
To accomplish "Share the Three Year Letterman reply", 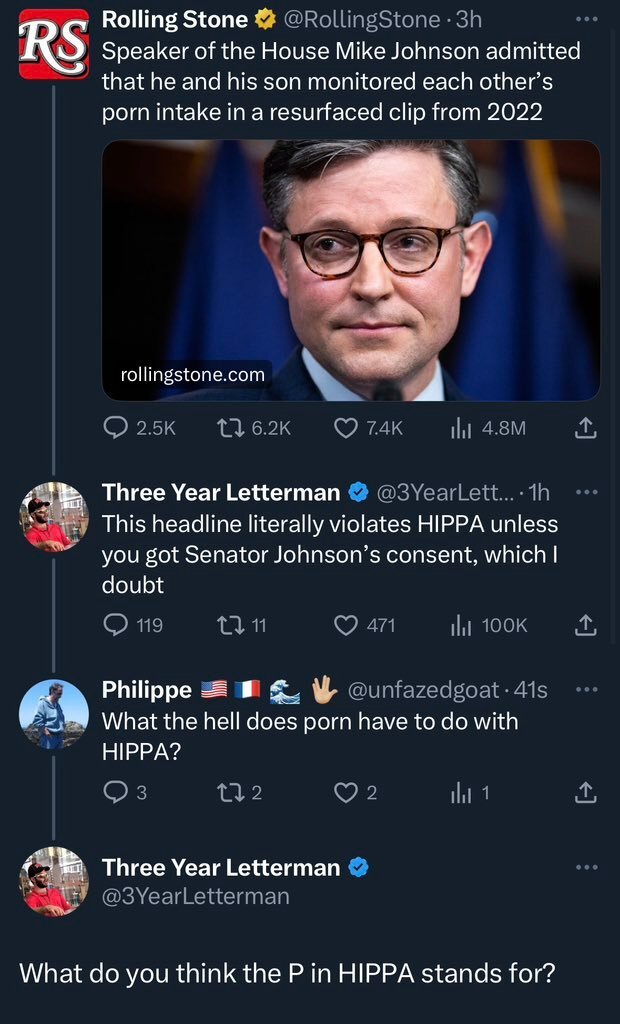I will [x=586, y=625].
